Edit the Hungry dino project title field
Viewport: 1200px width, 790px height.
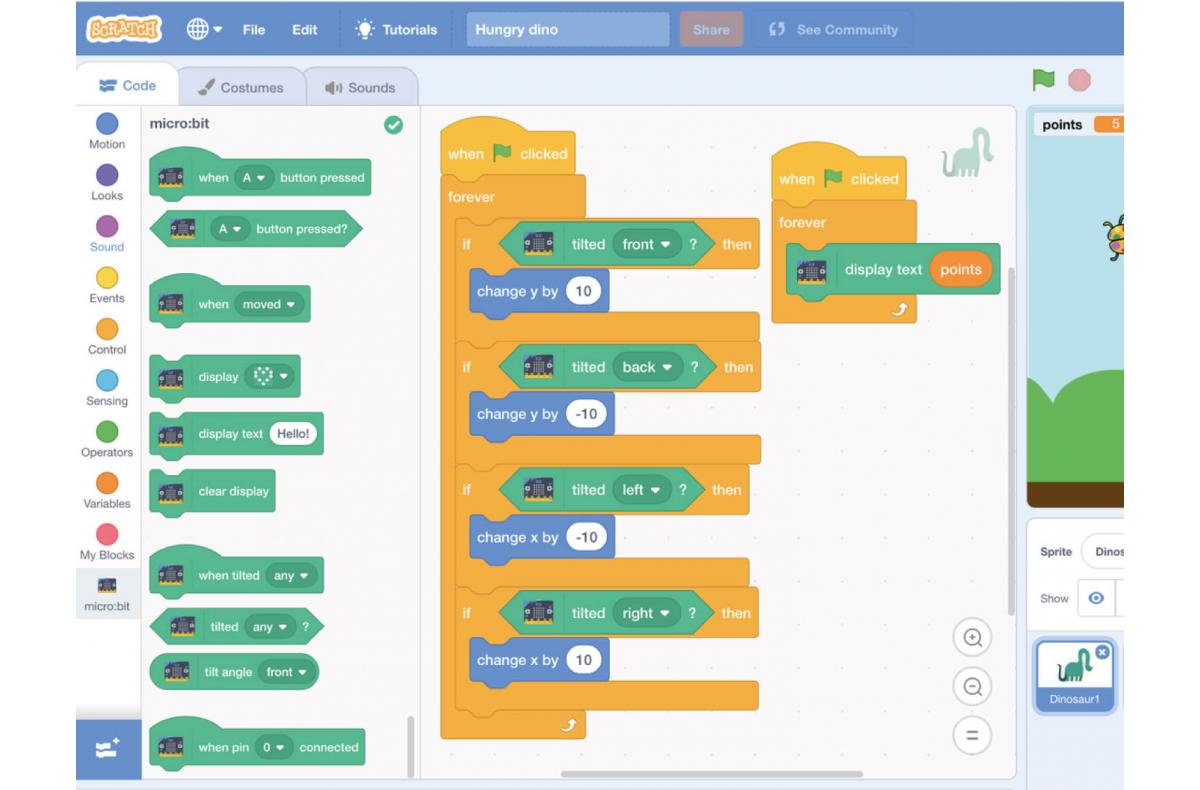[567, 30]
